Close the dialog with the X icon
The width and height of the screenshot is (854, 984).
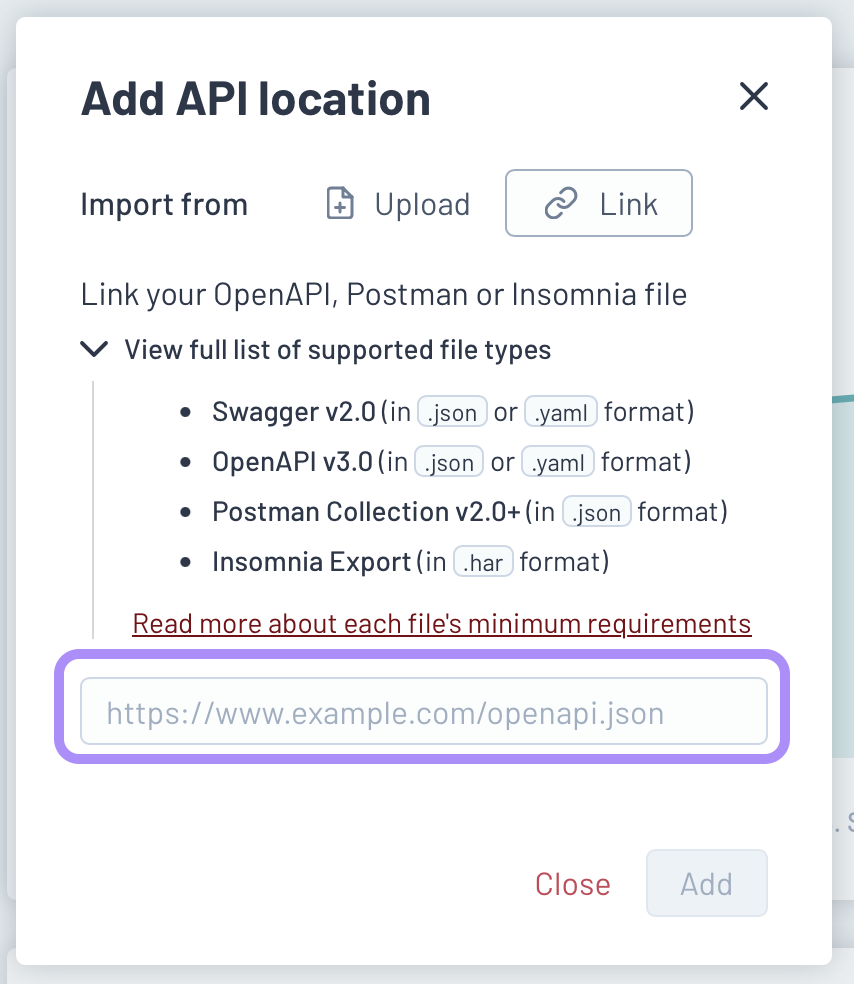click(x=753, y=96)
